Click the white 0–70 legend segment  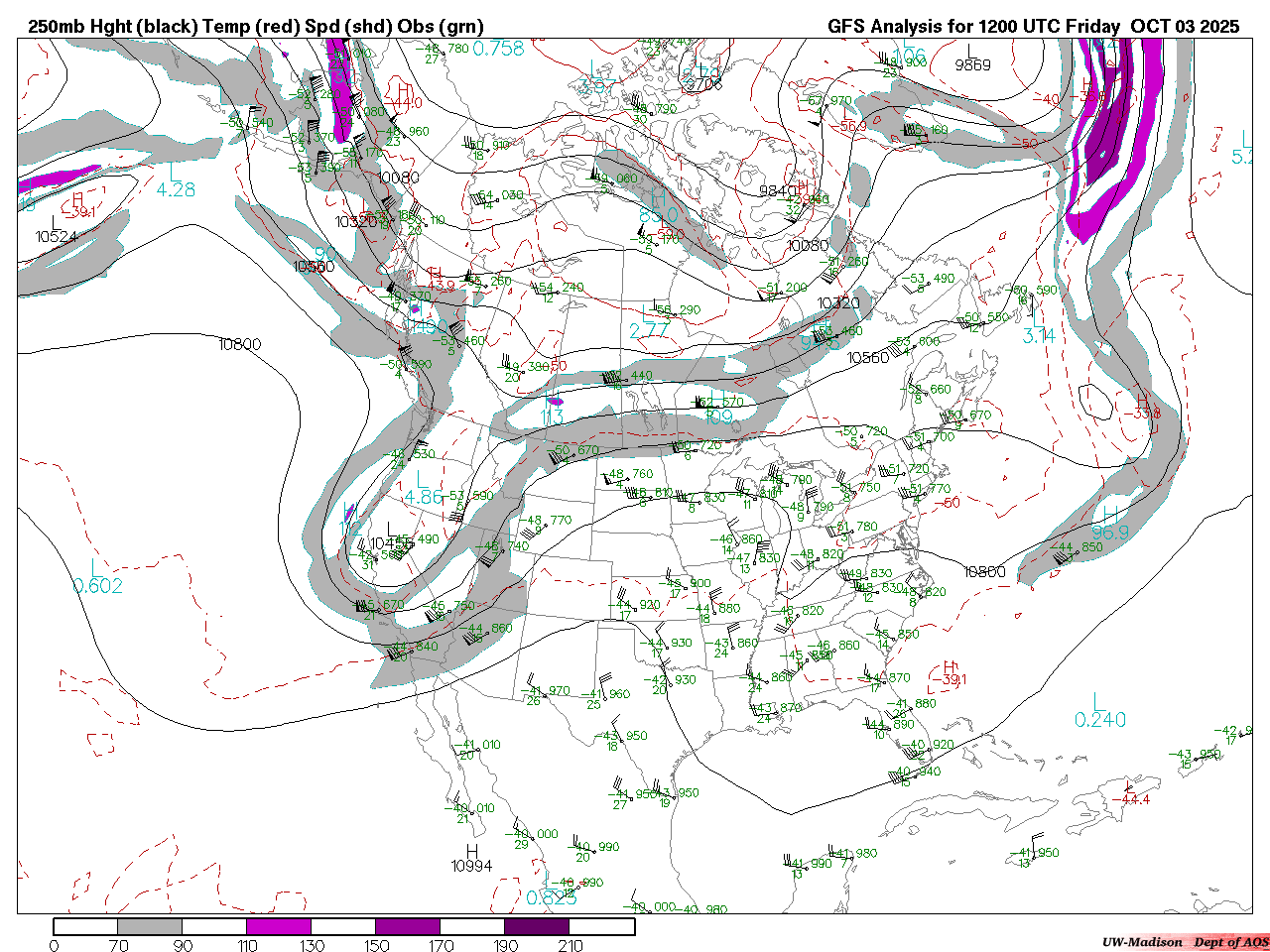click(85, 927)
